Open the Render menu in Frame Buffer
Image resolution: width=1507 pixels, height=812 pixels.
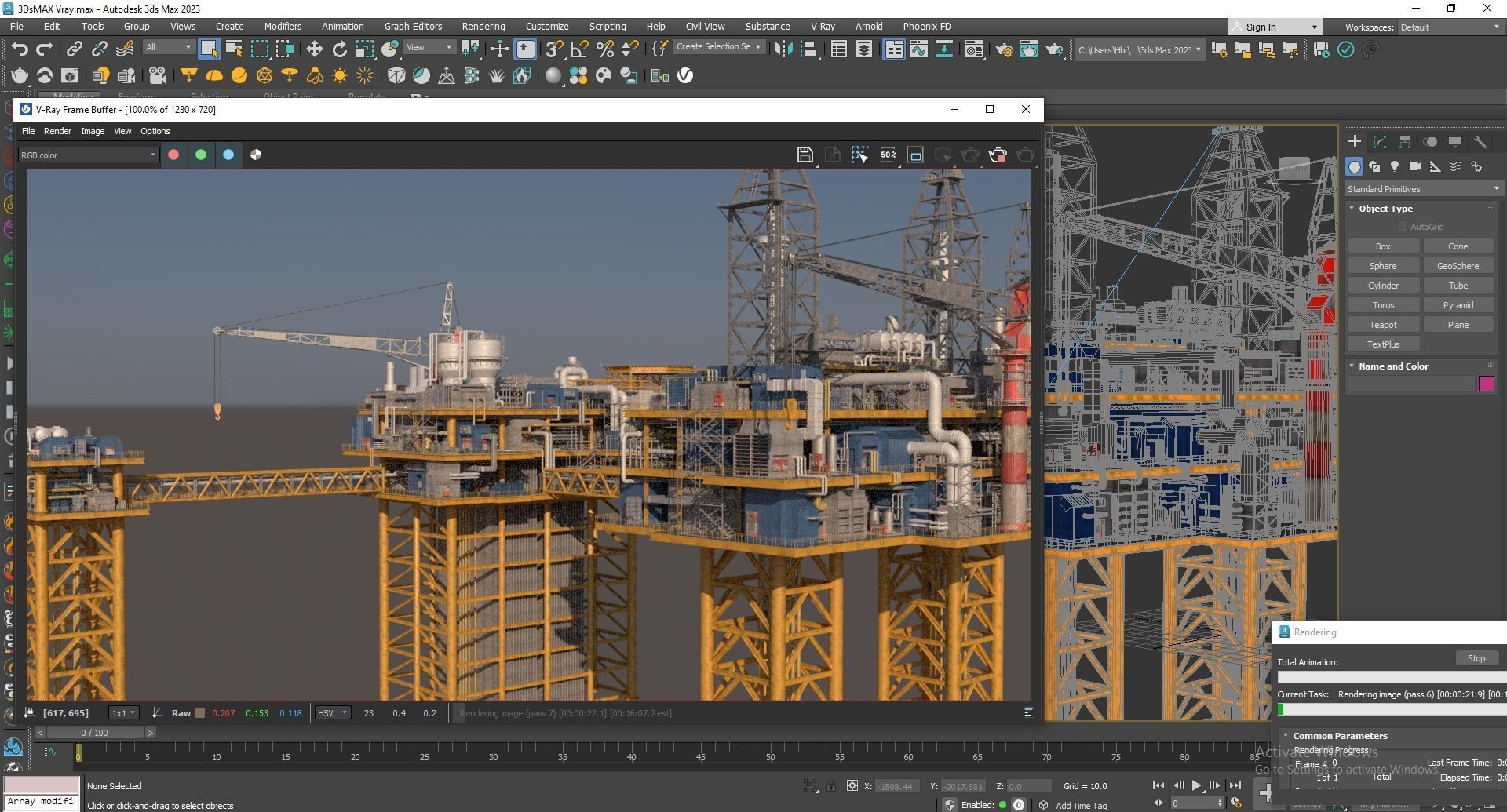57,131
